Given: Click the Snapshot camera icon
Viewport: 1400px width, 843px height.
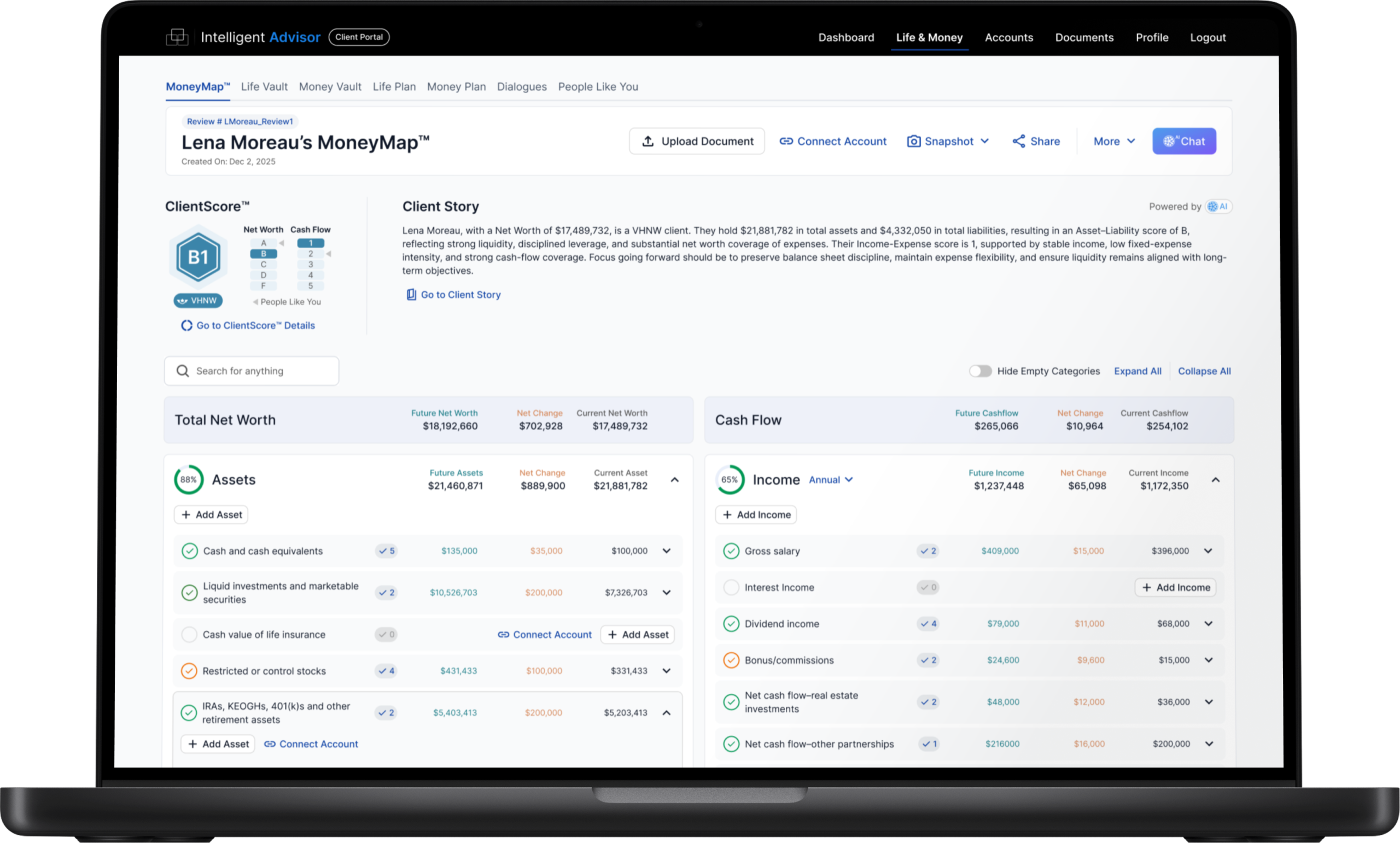Looking at the screenshot, I should click(914, 142).
